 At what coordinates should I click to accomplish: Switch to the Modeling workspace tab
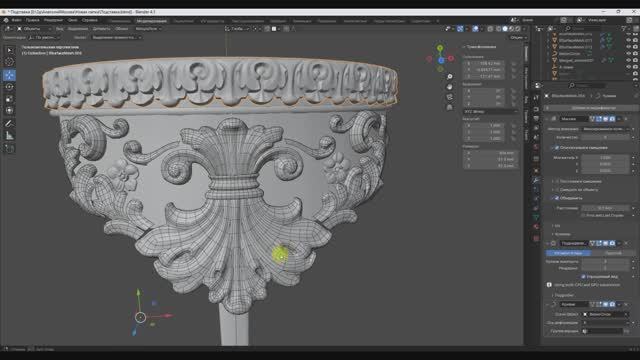click(x=151, y=21)
